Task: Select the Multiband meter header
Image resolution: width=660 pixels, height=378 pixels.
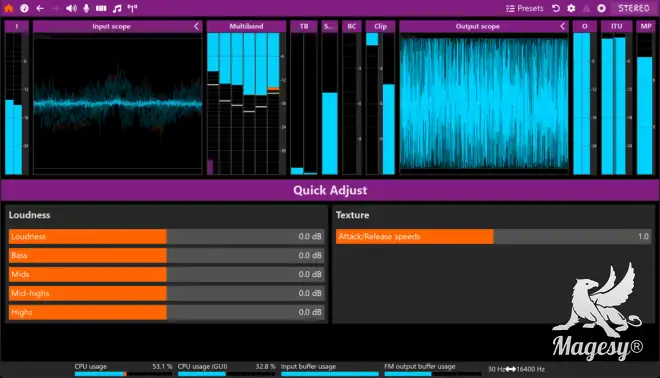Action: pyautogui.click(x=246, y=26)
